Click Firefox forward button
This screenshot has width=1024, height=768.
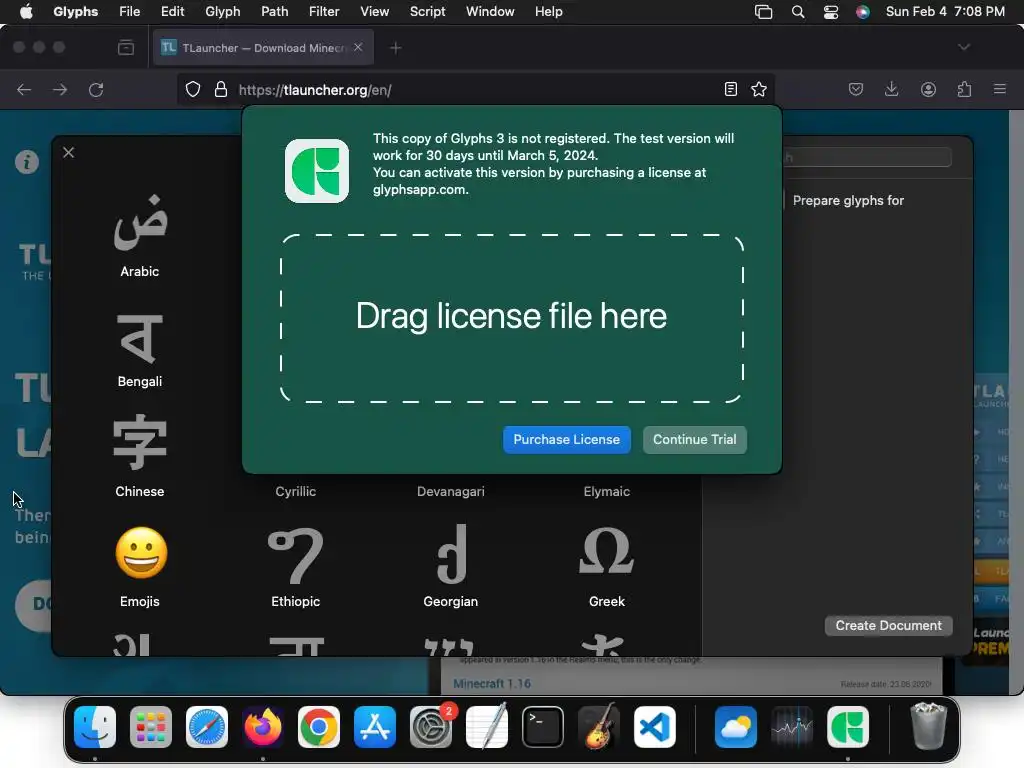pos(60,89)
